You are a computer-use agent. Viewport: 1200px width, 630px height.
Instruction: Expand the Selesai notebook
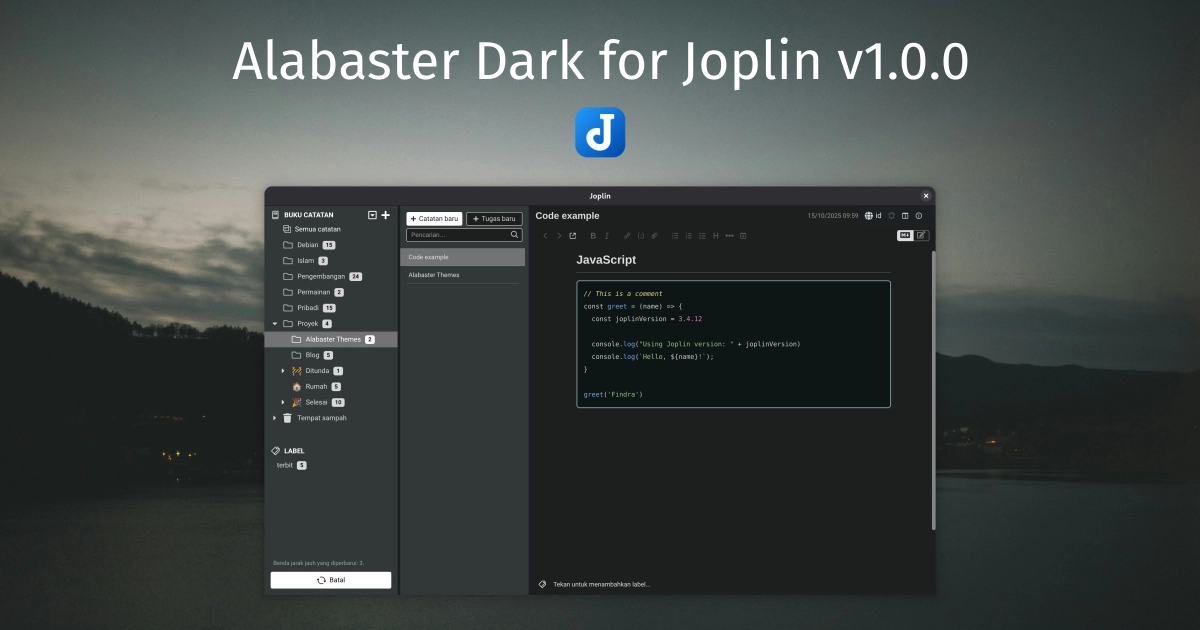(282, 402)
